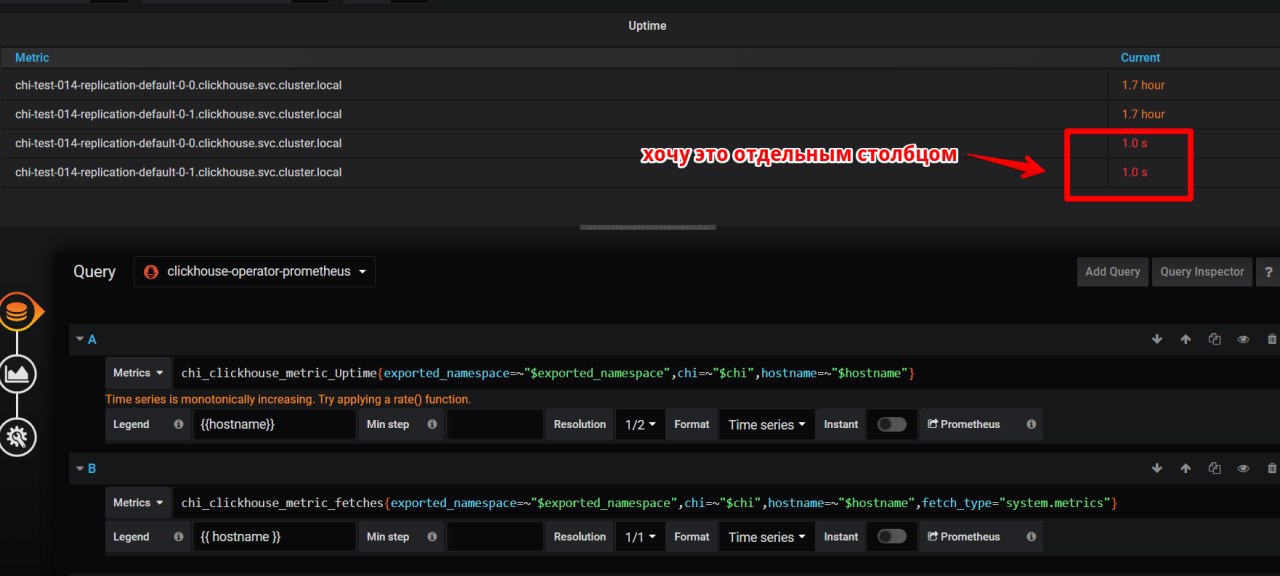The image size is (1280, 576).
Task: Delete query A with trash icon
Action: coord(1272,340)
